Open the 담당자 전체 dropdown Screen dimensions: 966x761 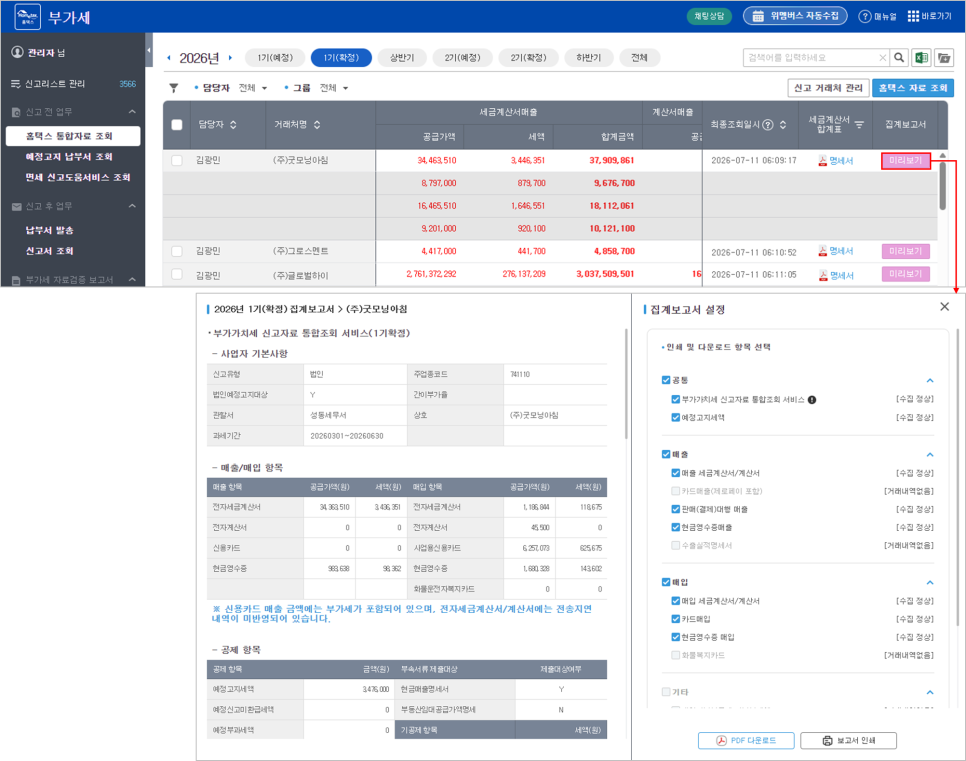(253, 88)
